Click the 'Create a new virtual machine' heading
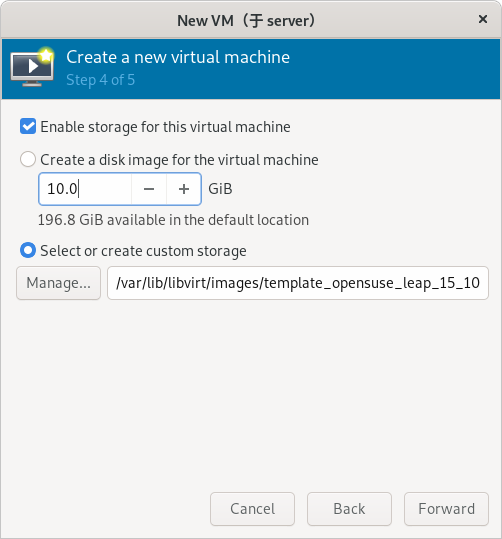This screenshot has height=539, width=502. click(178, 57)
